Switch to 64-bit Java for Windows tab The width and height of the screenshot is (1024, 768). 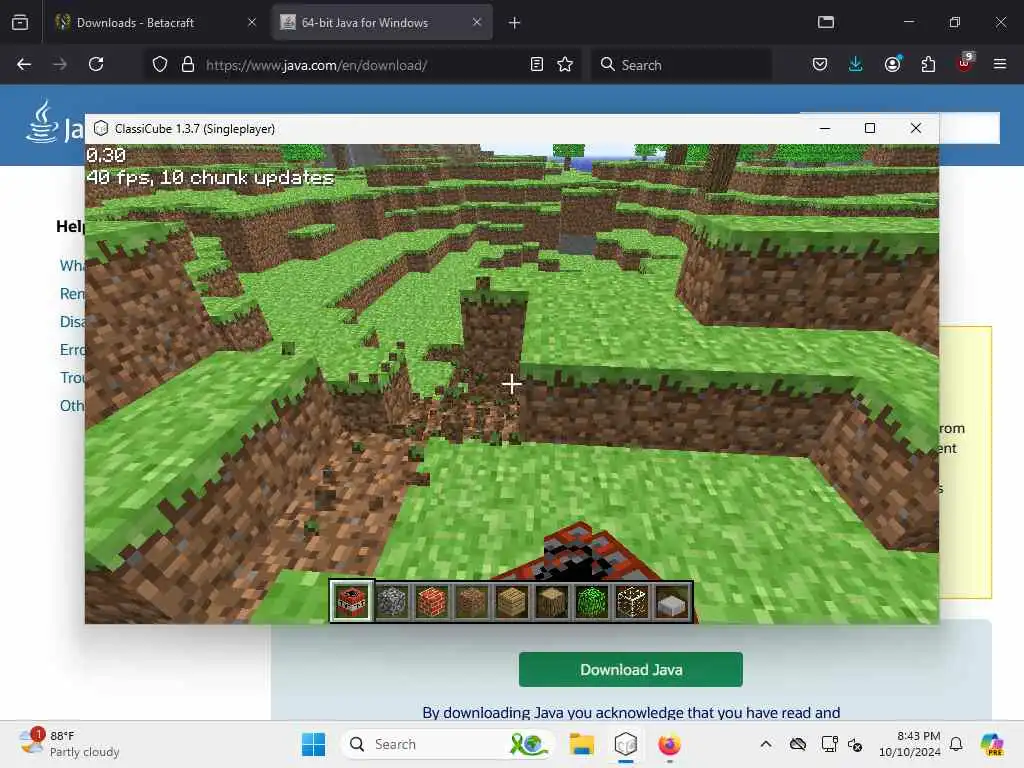click(382, 22)
